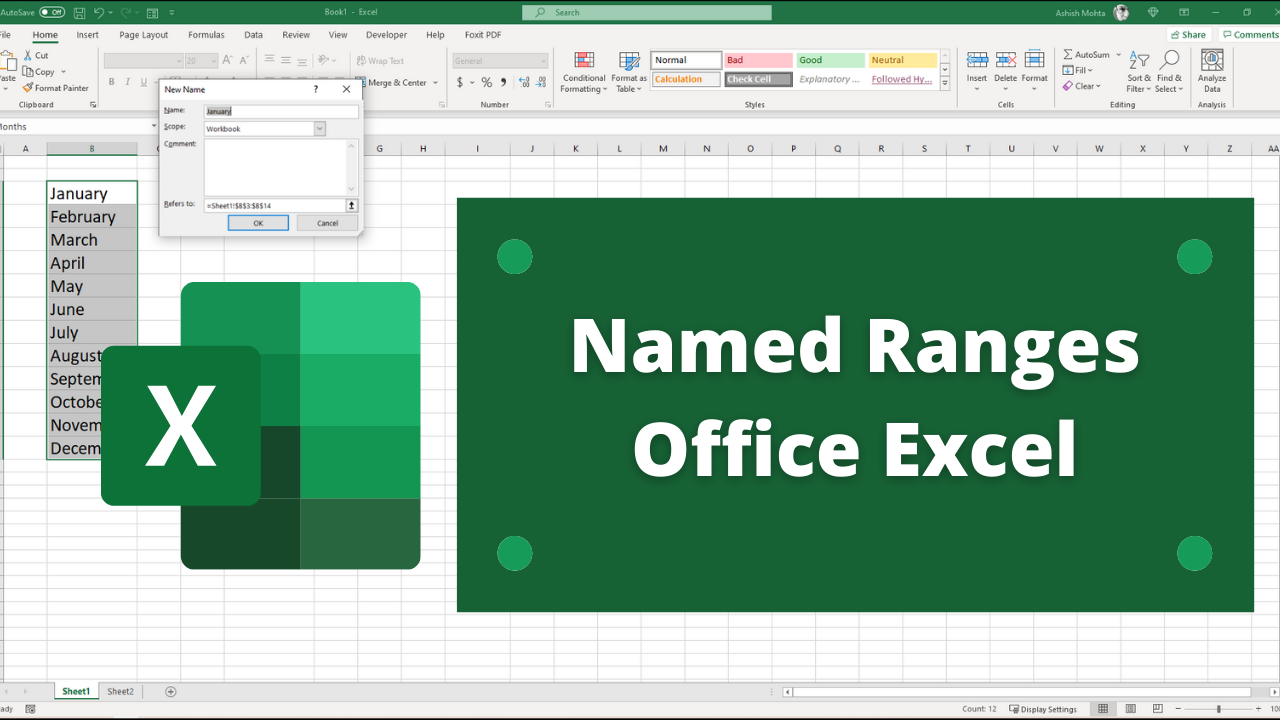
Task: Expand the cell Styles gallery
Action: click(945, 84)
